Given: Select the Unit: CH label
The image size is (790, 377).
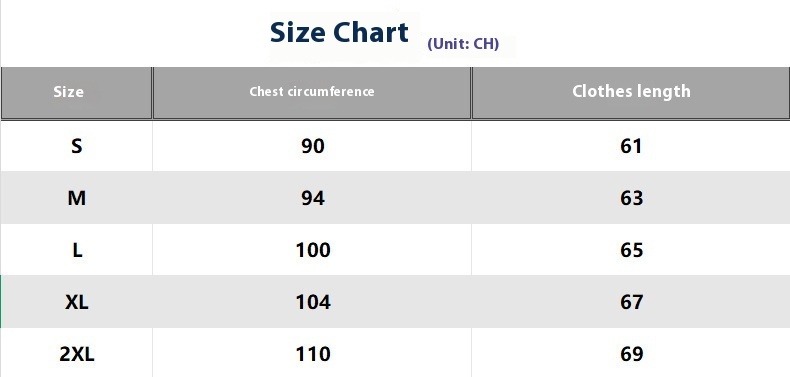Looking at the screenshot, I should click(x=463, y=44).
